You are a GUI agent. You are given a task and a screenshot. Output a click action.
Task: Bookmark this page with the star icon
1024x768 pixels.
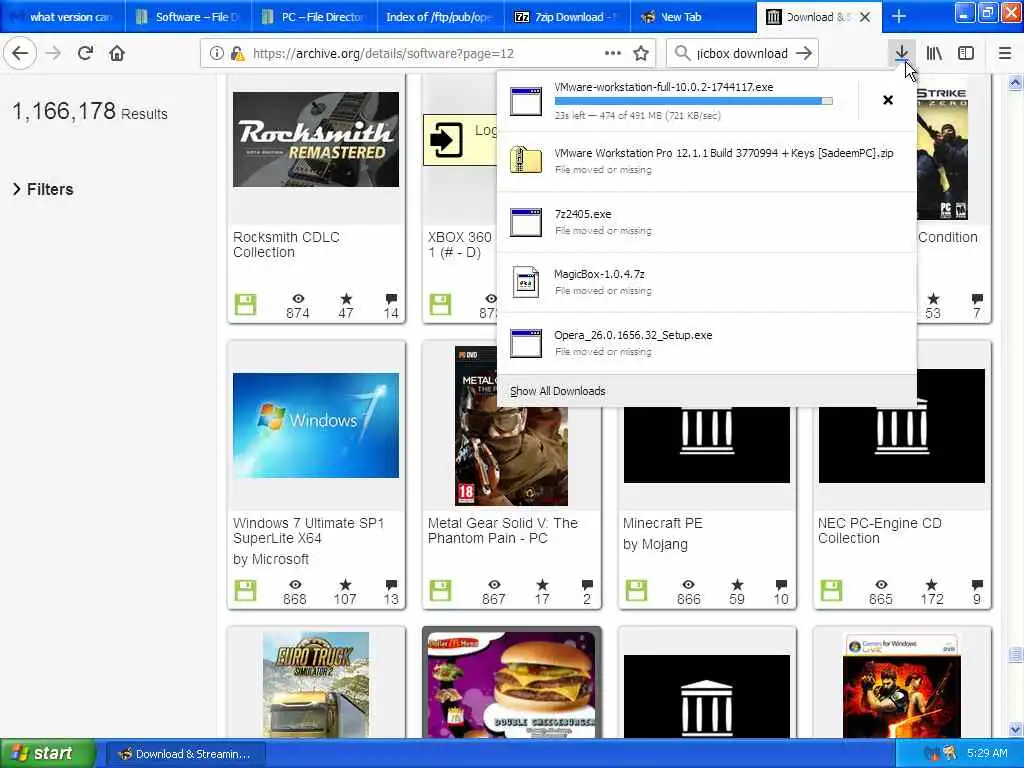(x=641, y=54)
